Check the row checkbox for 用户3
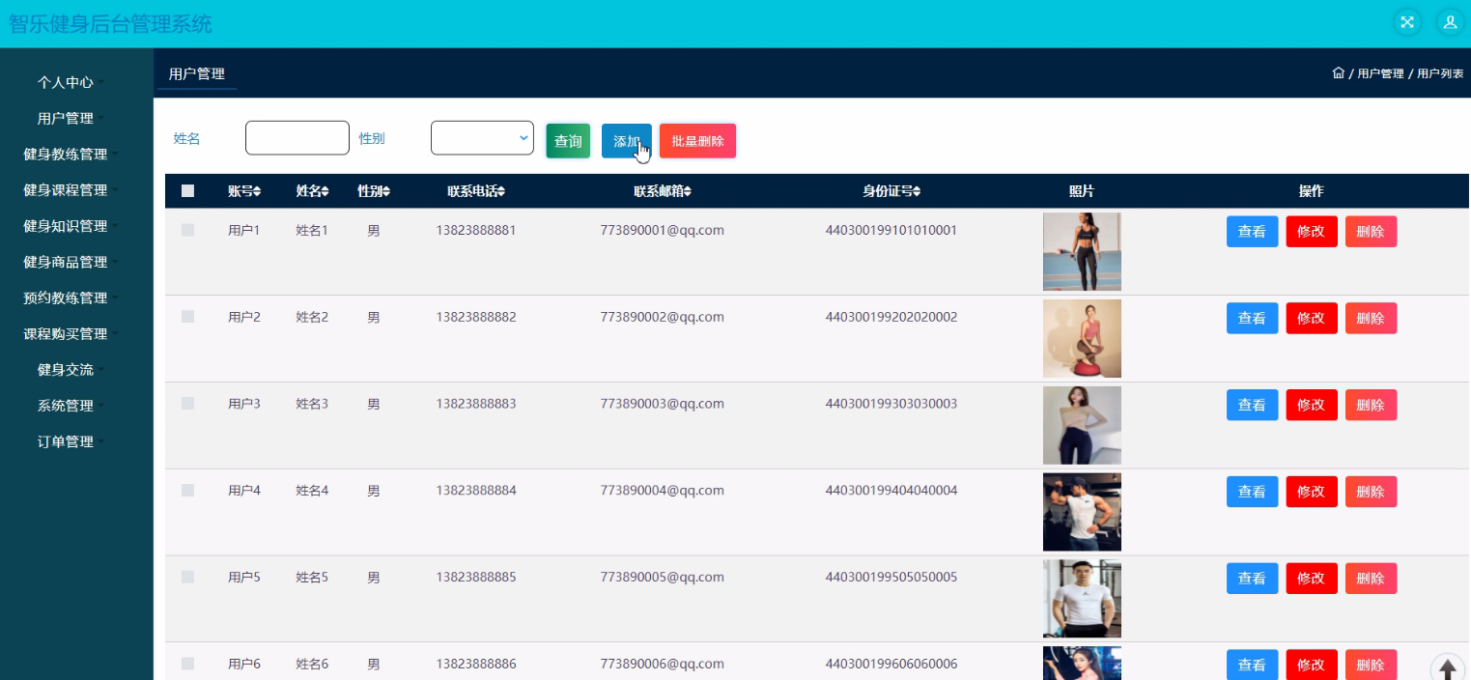This screenshot has height=680, width=1471. (188, 403)
